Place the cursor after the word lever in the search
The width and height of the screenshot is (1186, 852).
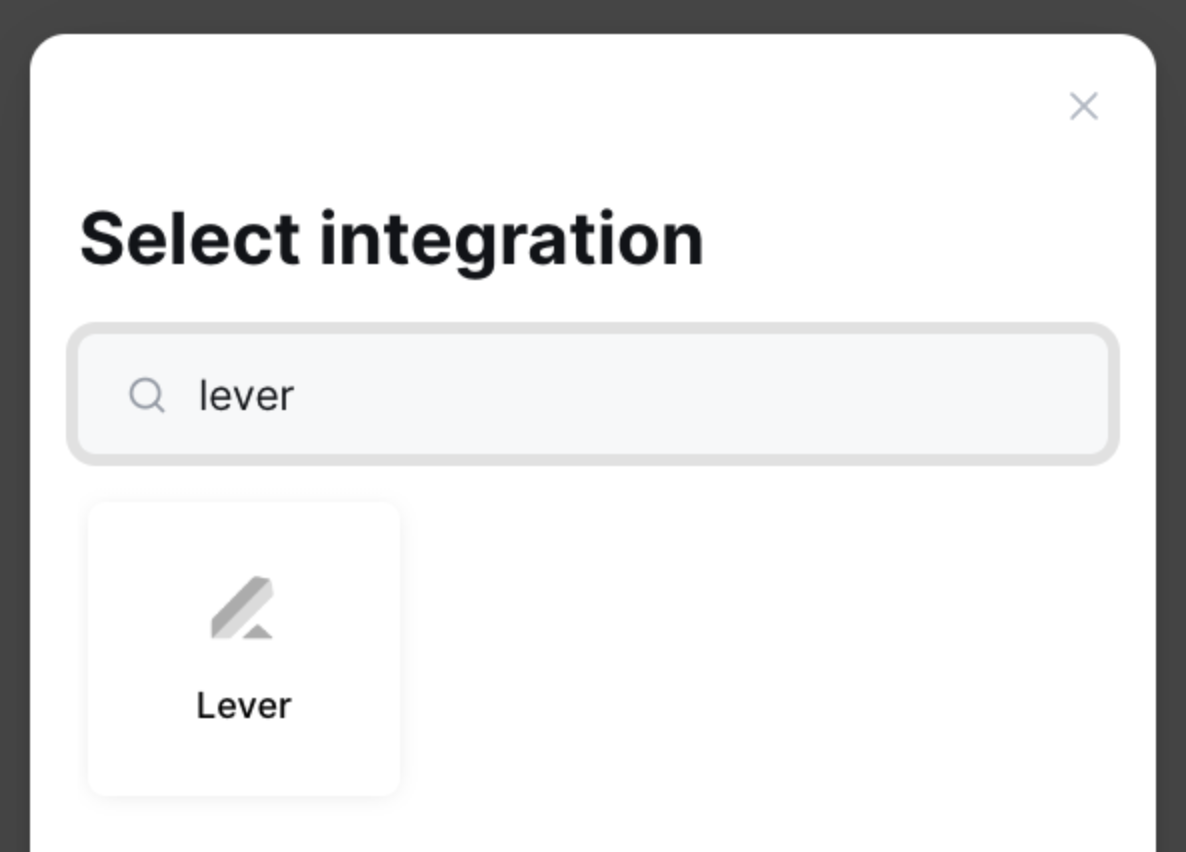pos(296,396)
